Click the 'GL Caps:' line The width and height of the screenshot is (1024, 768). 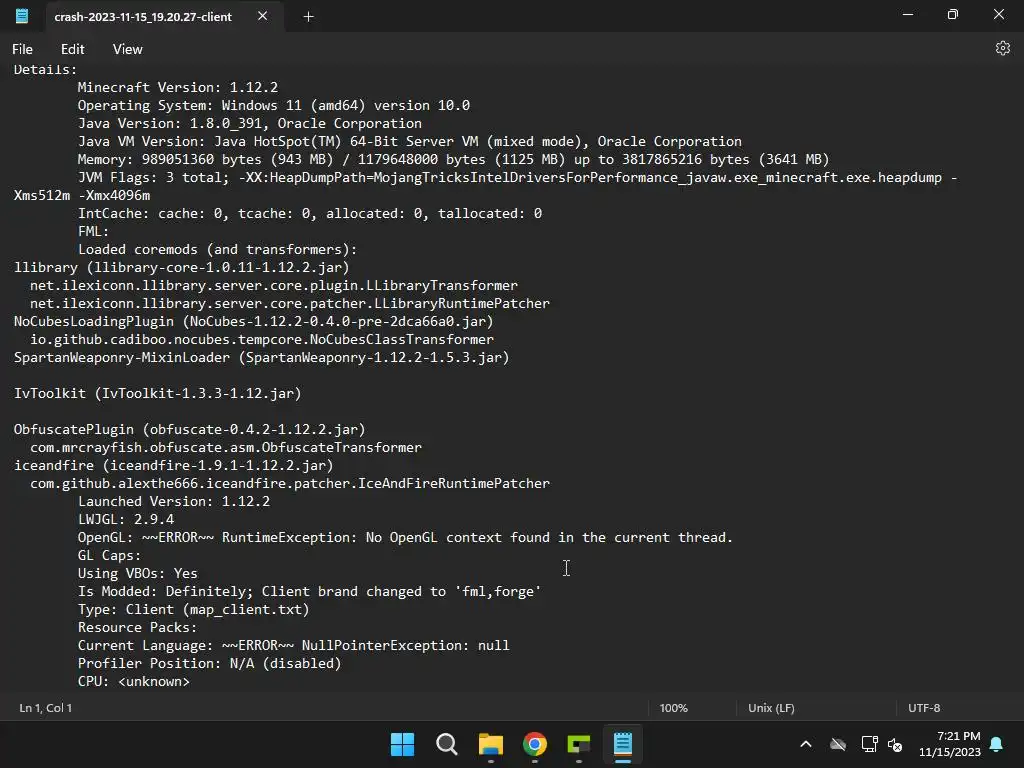[109, 556]
